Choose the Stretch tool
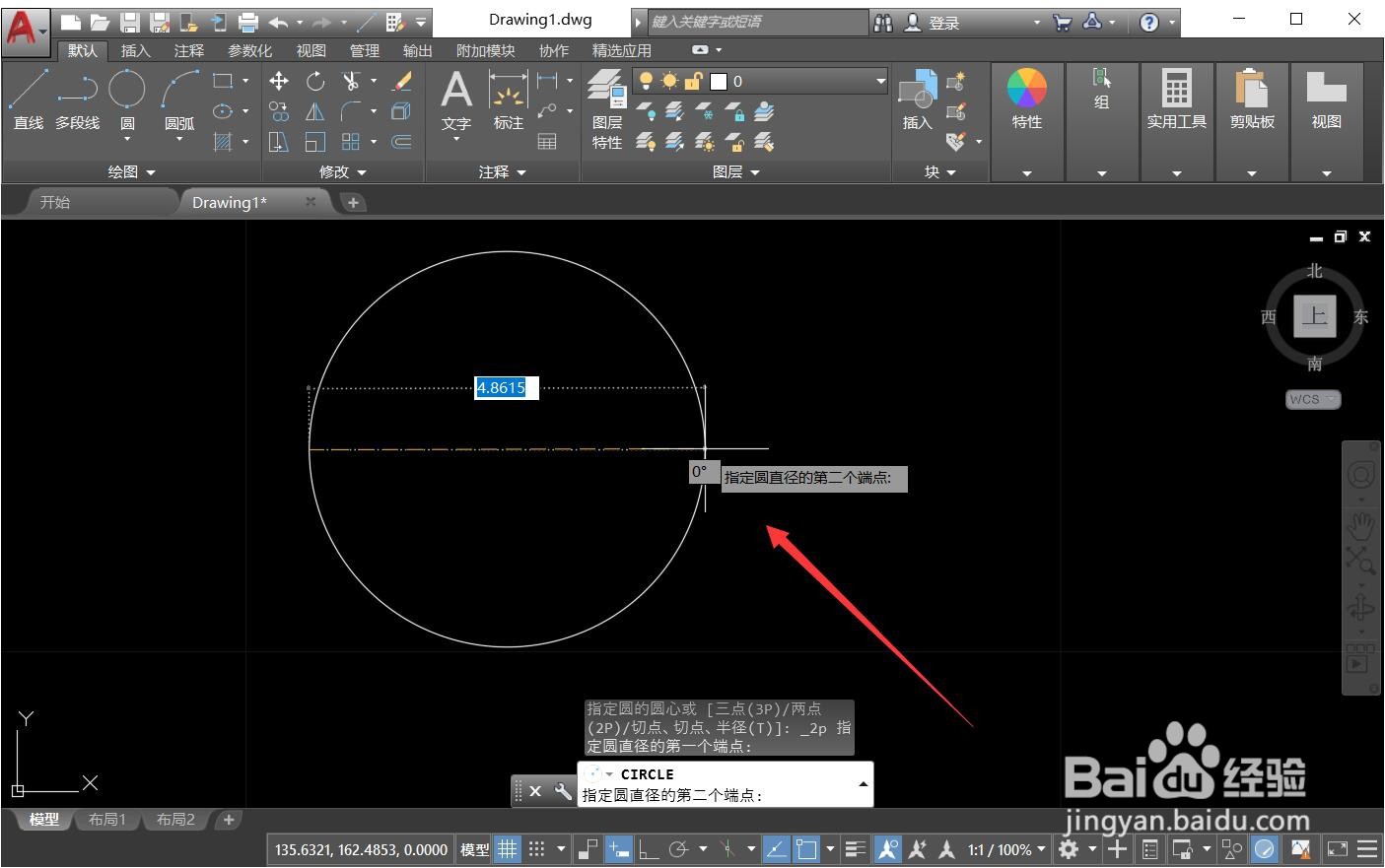Image resolution: width=1385 pixels, height=868 pixels. pyautogui.click(x=279, y=142)
